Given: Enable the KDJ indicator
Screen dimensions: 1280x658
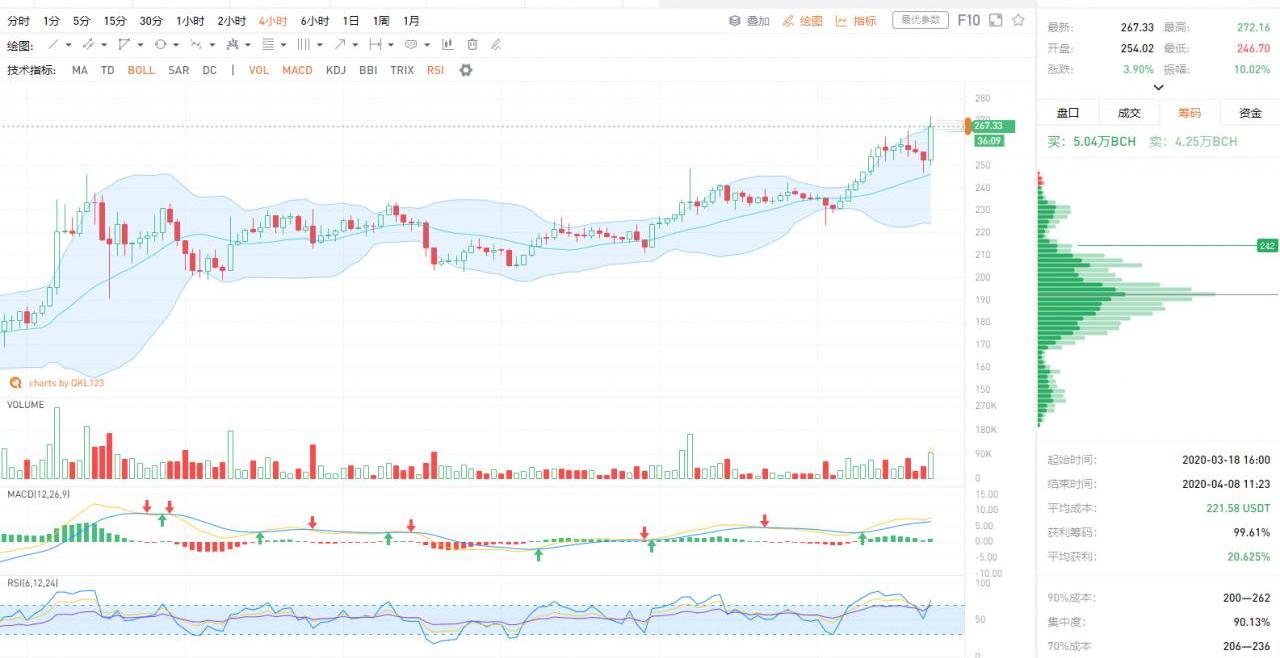Looking at the screenshot, I should click(336, 70).
